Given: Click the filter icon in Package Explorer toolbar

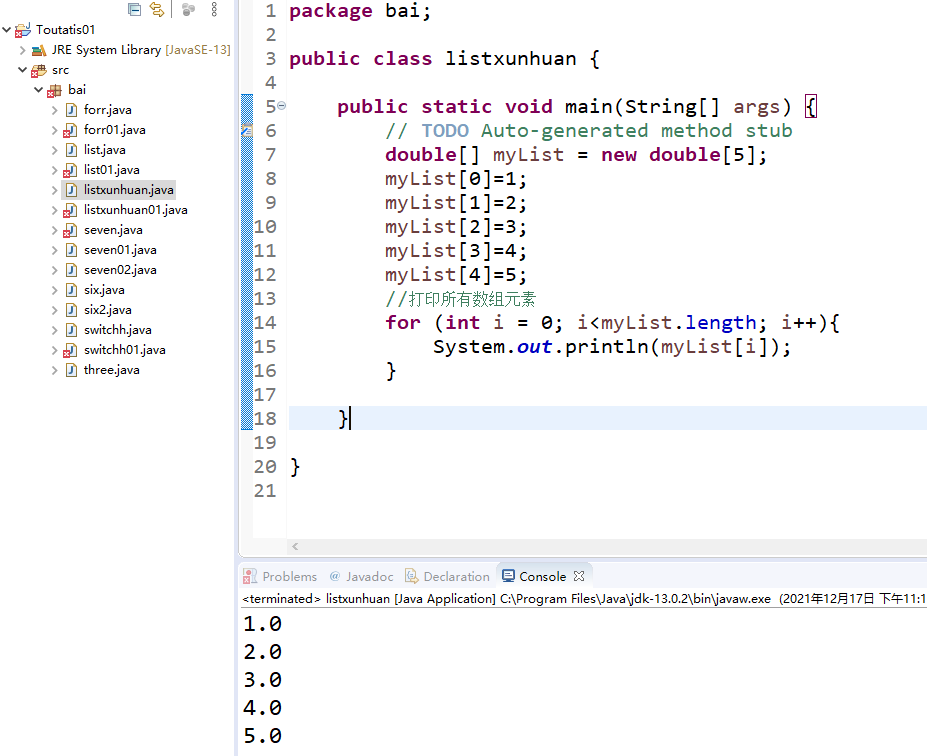Looking at the screenshot, I should [x=188, y=9].
